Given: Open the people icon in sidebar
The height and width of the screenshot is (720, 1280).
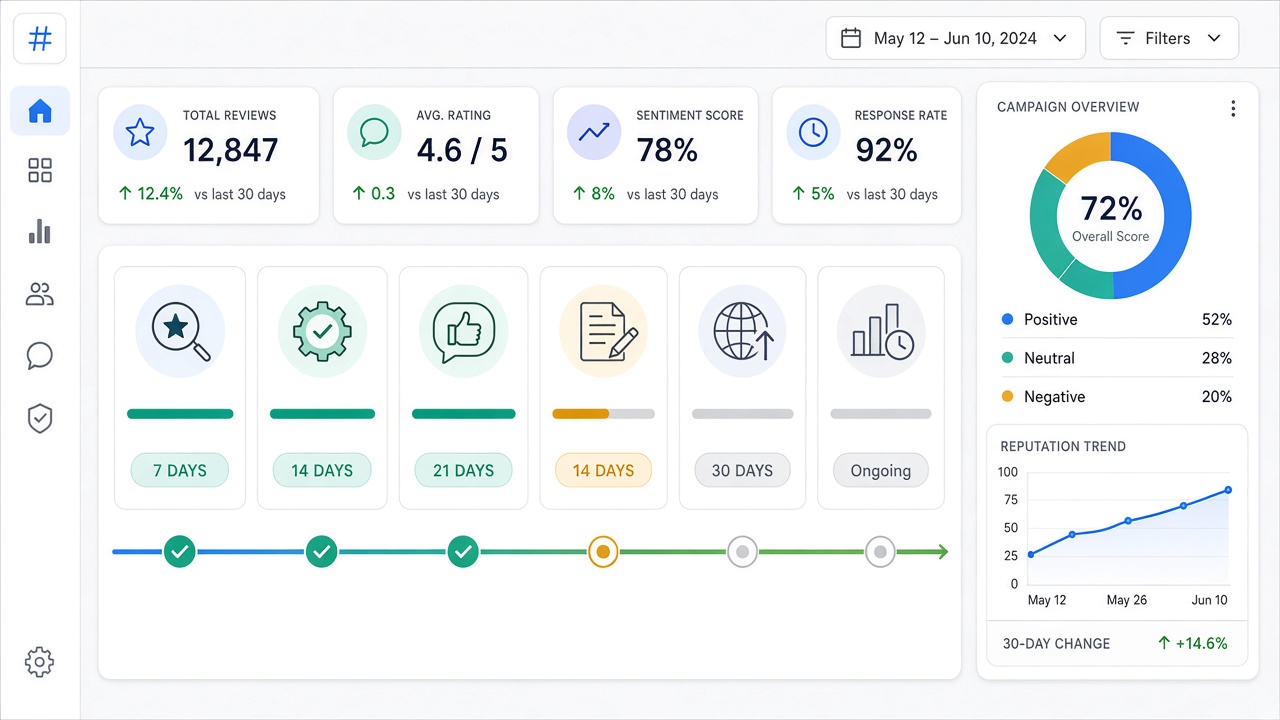Looking at the screenshot, I should coord(40,294).
